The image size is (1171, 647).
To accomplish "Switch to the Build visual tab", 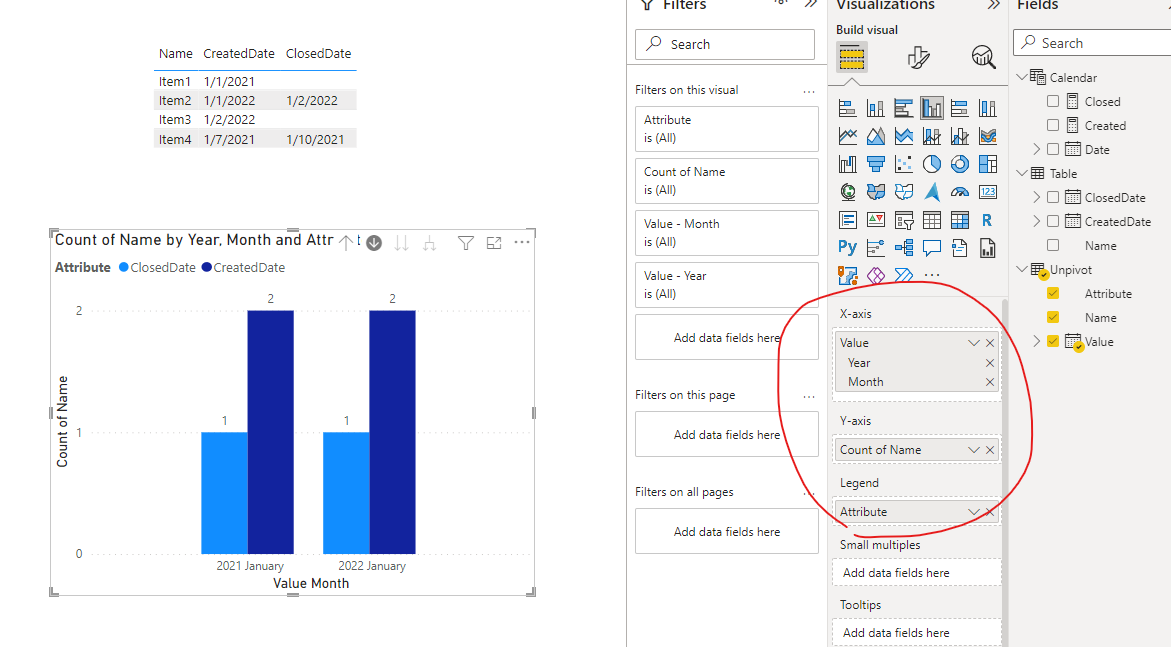I will (851, 57).
